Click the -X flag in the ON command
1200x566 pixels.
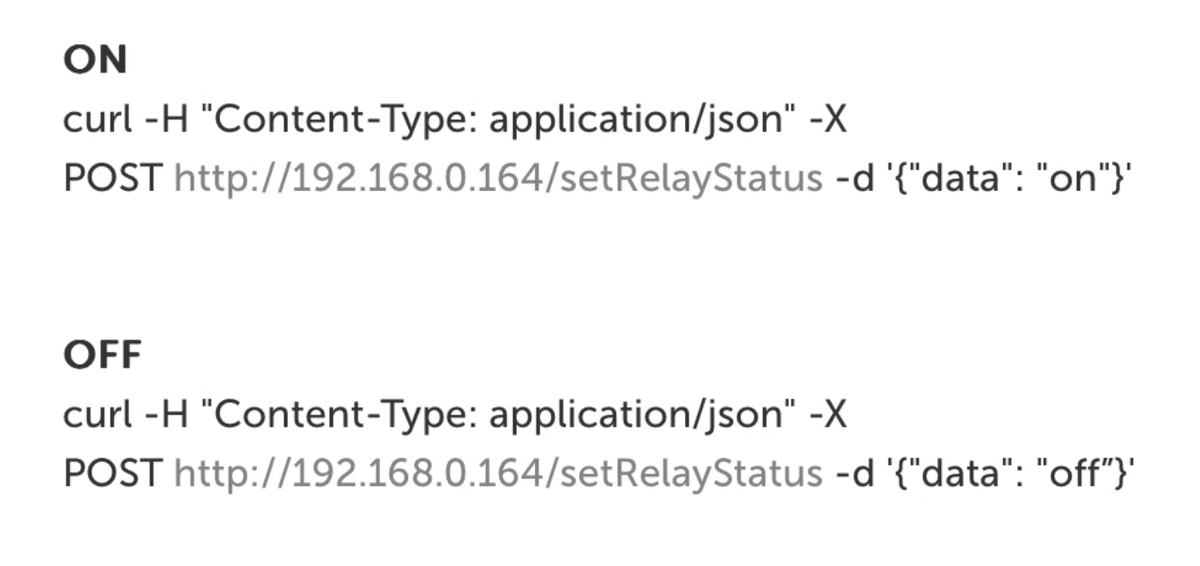tap(828, 120)
